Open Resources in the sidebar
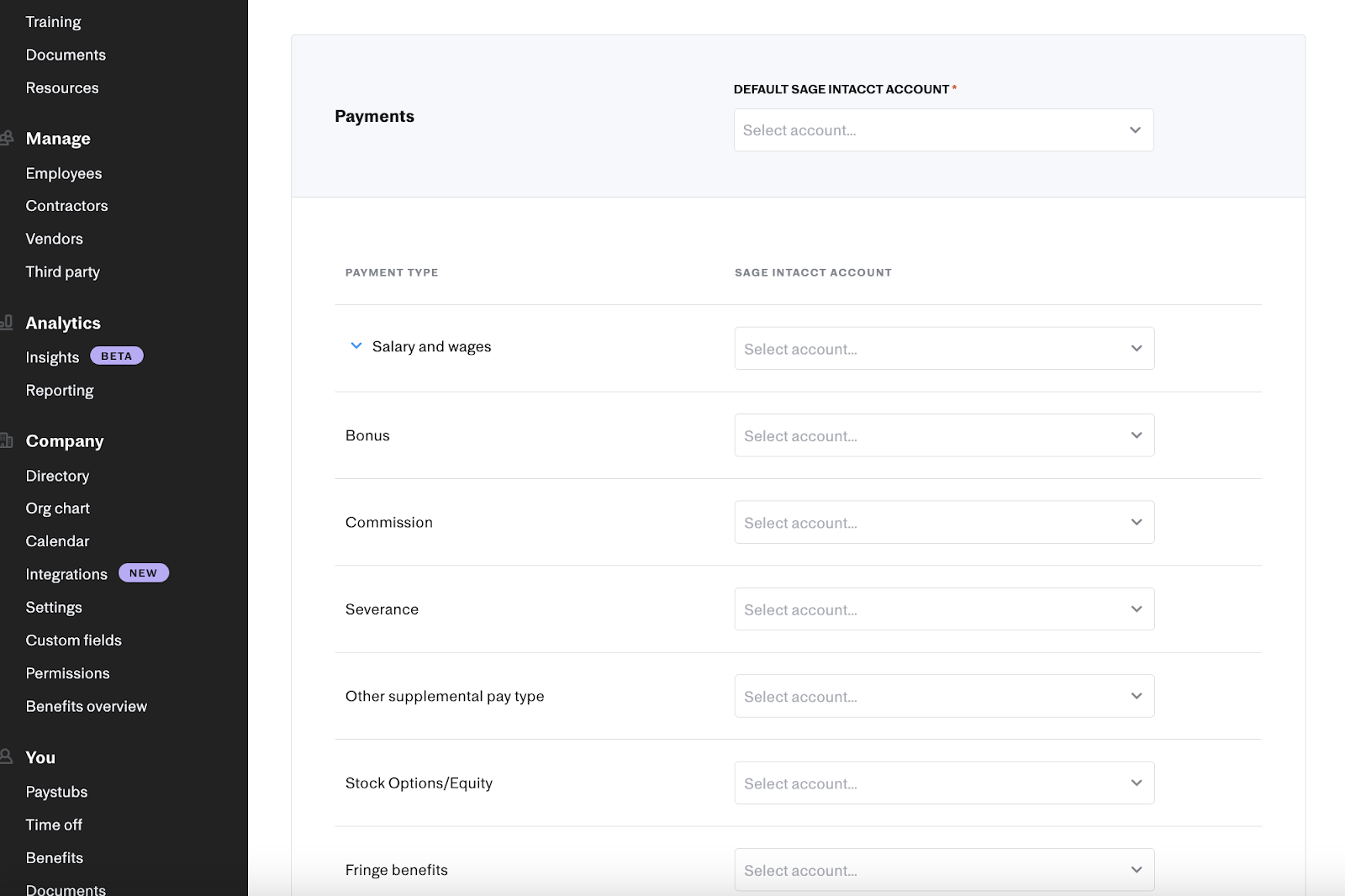The width and height of the screenshot is (1345, 896). (62, 87)
